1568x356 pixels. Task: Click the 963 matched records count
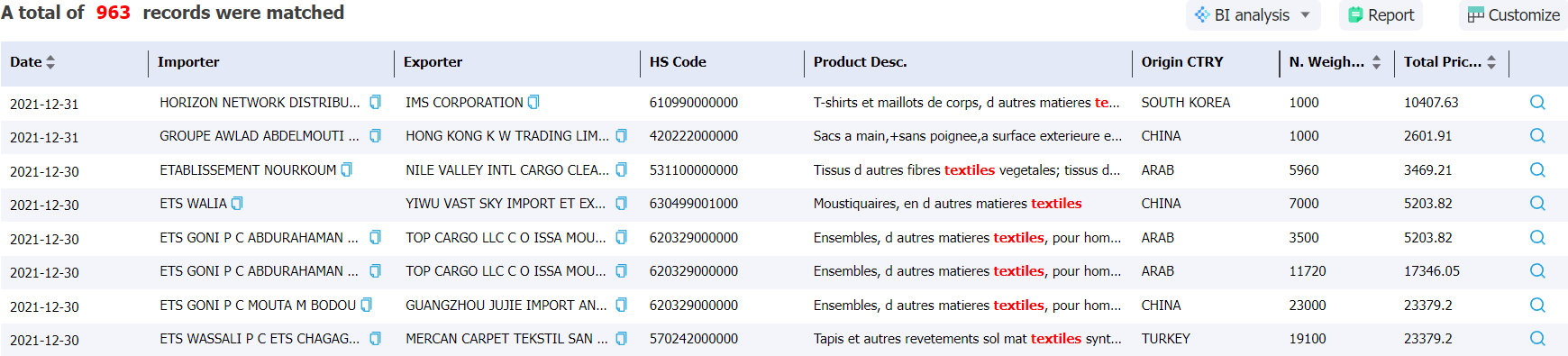pos(113,13)
